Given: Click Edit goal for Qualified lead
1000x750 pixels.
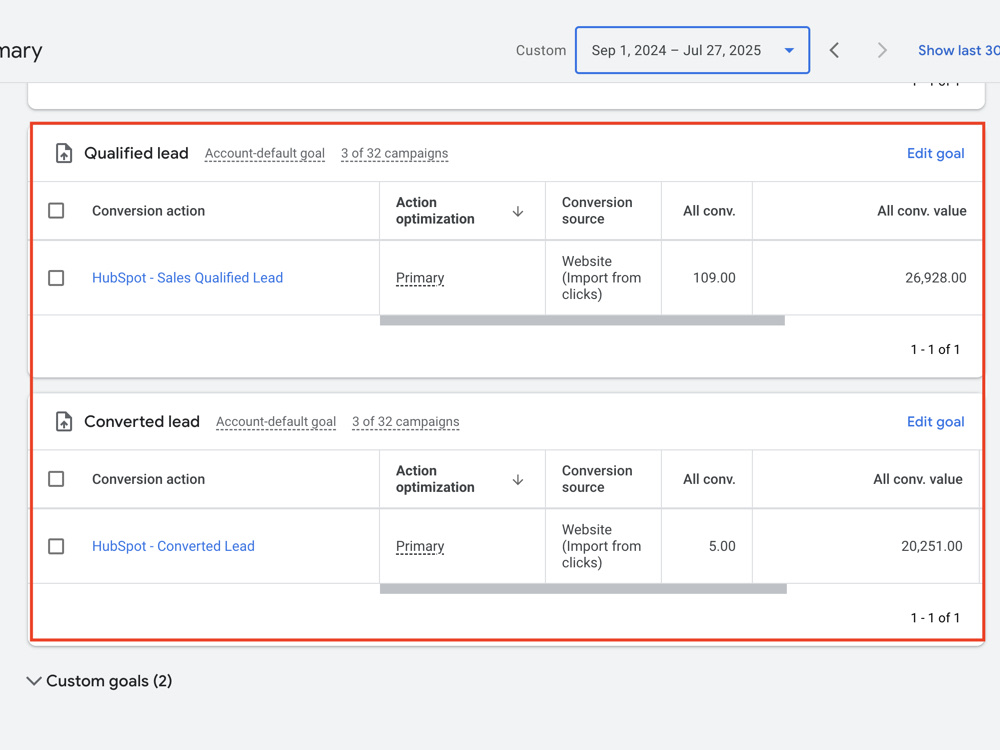Looking at the screenshot, I should coord(936,154).
